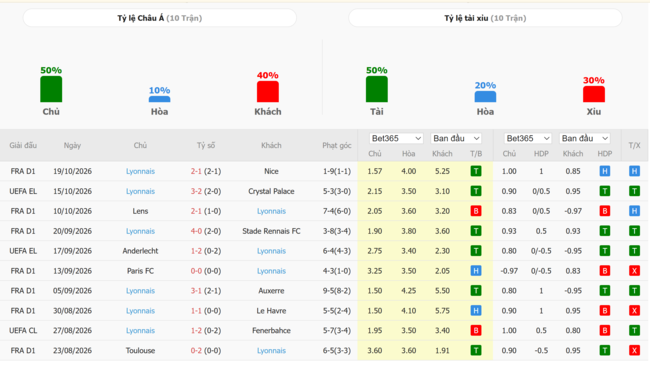Click the score 0-0 (0-0)
Screen dimensions: 650x375
[206, 271]
